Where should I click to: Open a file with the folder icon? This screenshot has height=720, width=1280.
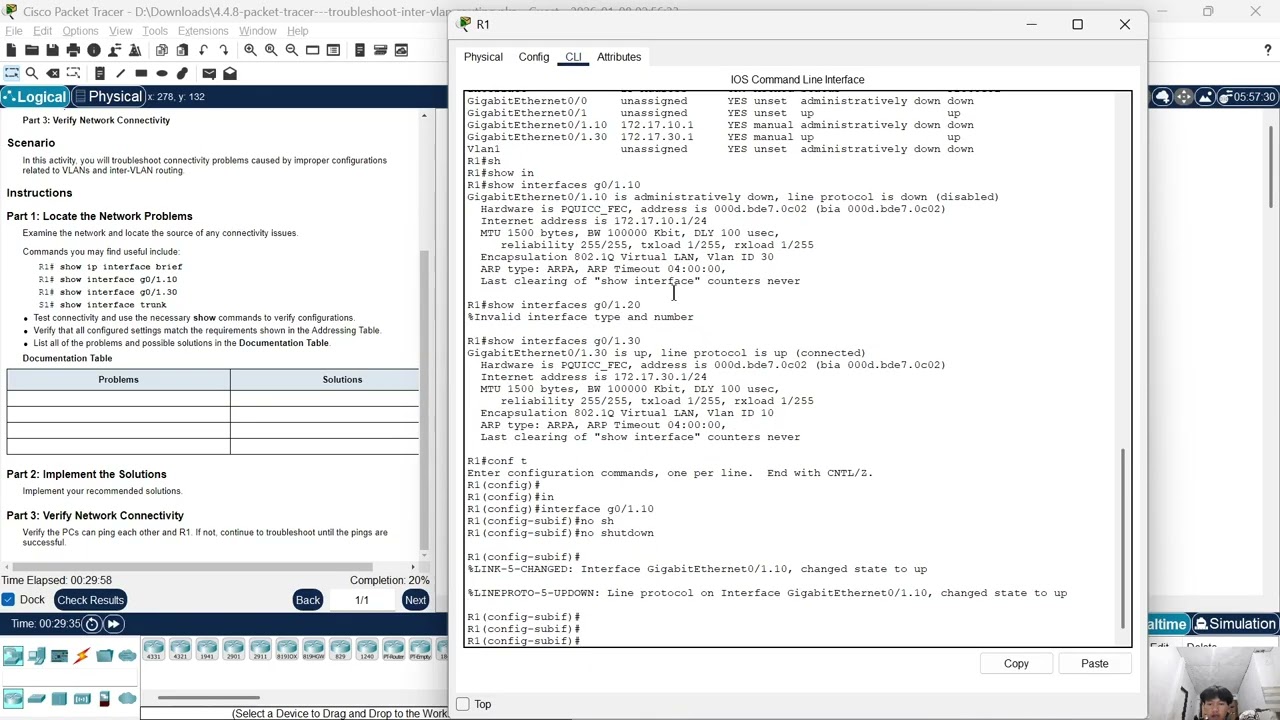(x=32, y=50)
